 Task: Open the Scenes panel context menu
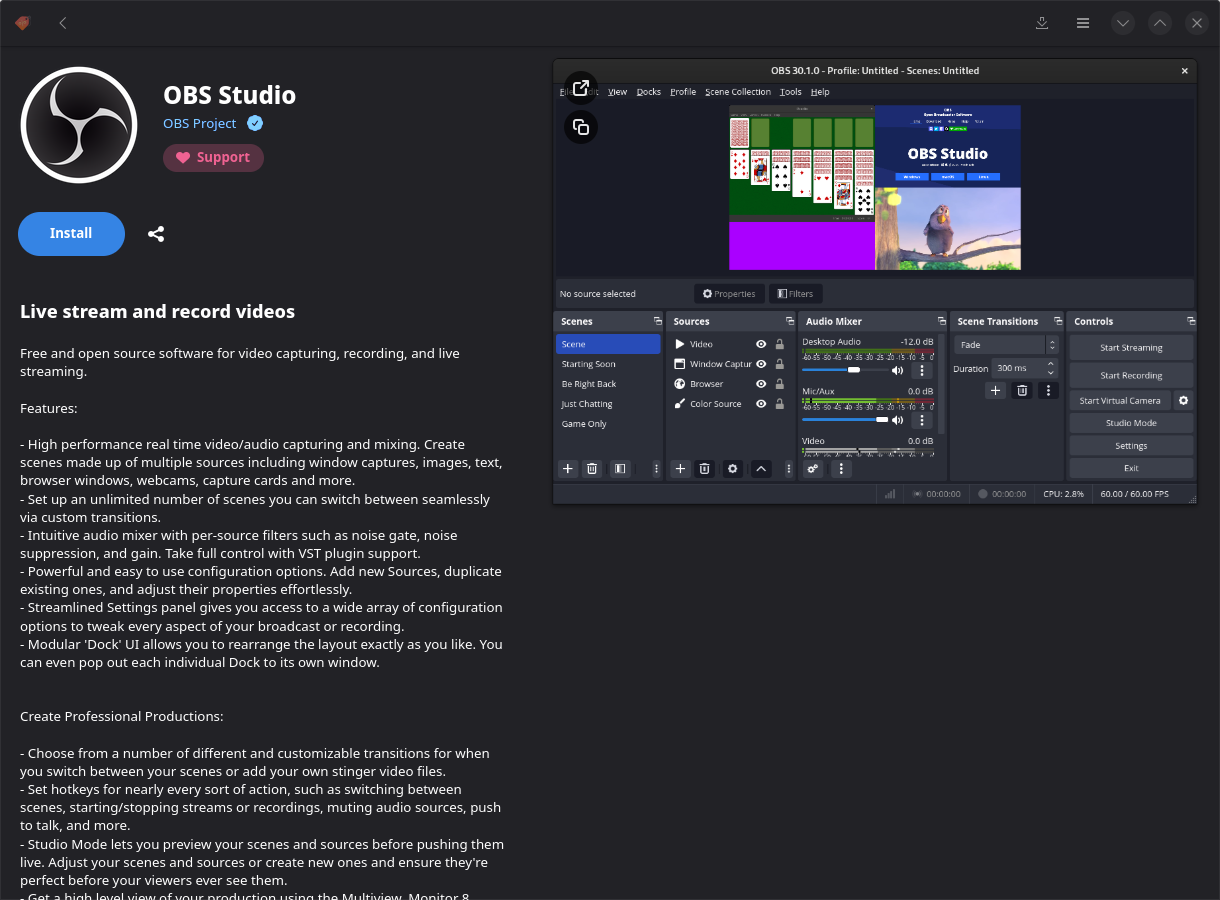[x=656, y=468]
